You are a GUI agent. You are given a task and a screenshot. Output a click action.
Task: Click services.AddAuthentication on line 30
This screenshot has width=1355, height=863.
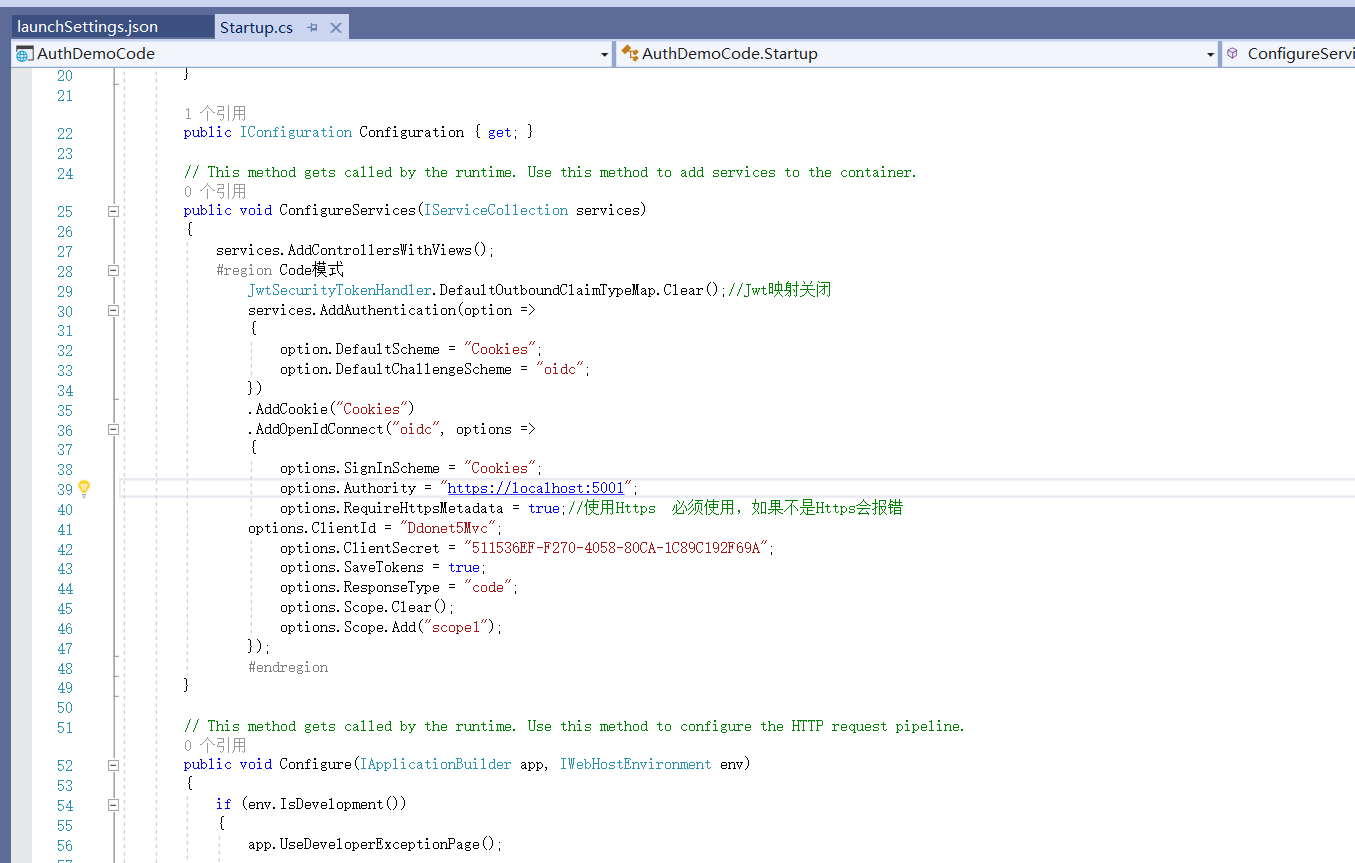(x=351, y=310)
